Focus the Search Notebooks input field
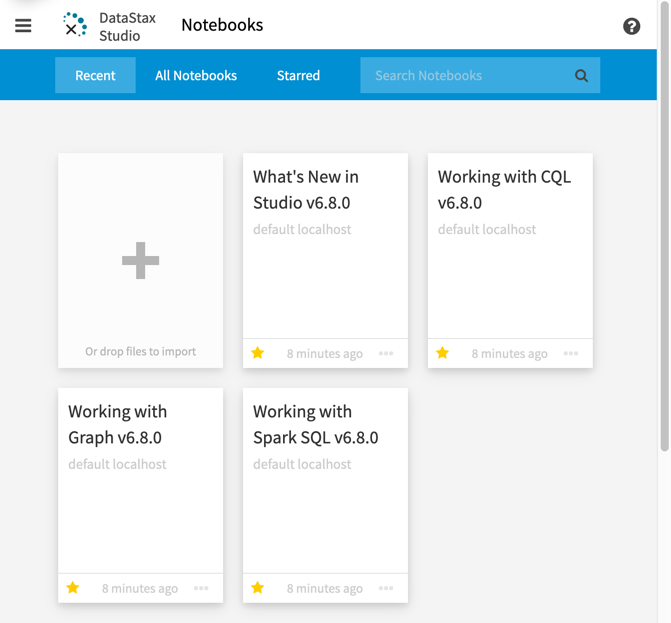Viewport: 671px width, 623px height. coord(465,76)
